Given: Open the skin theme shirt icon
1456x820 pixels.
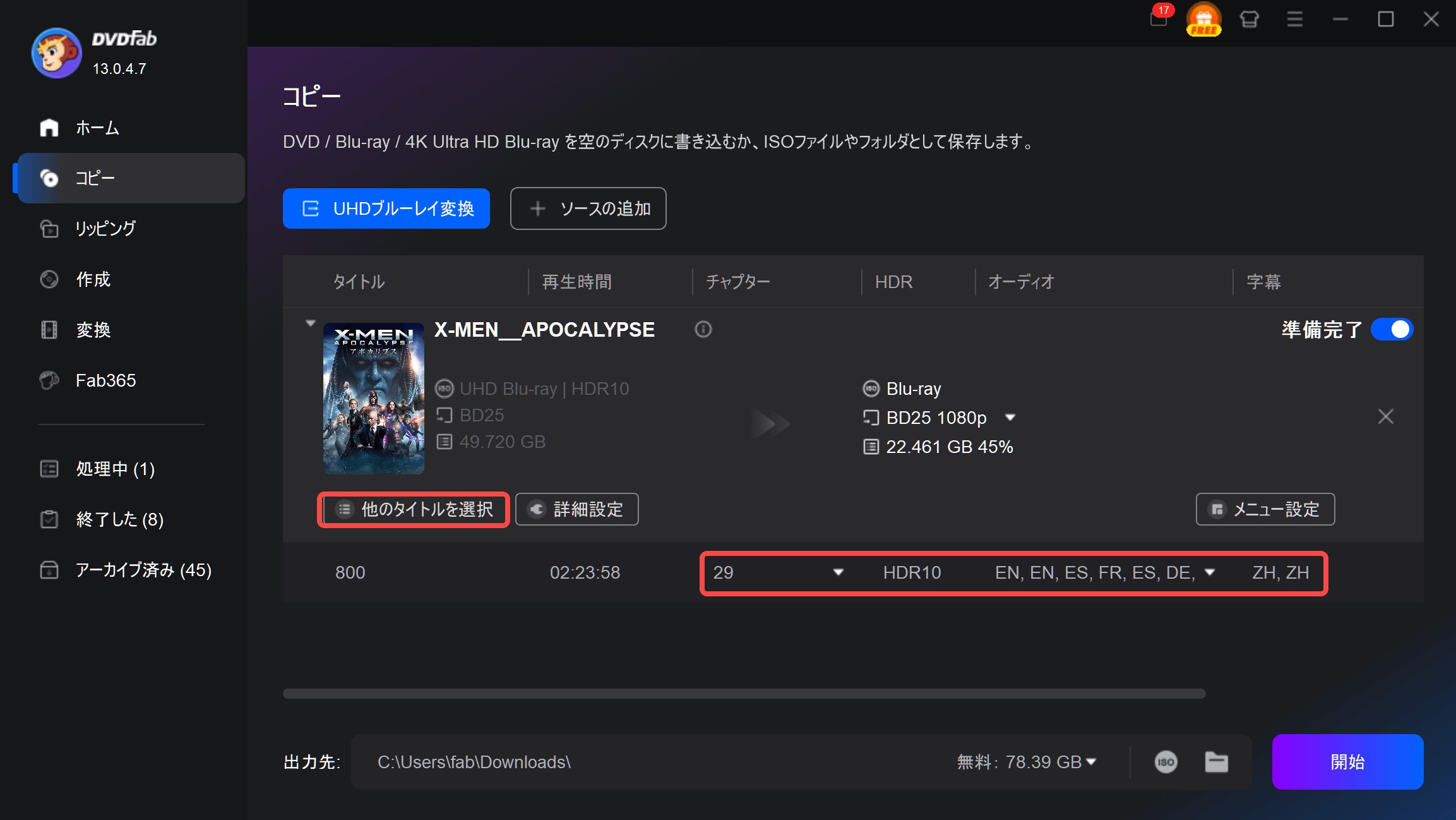Looking at the screenshot, I should 1250,20.
